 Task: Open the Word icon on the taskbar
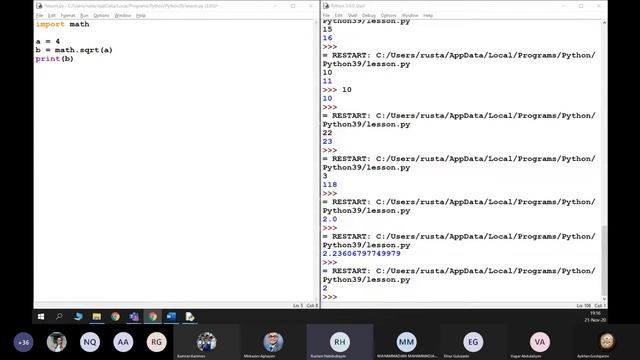coord(171,317)
